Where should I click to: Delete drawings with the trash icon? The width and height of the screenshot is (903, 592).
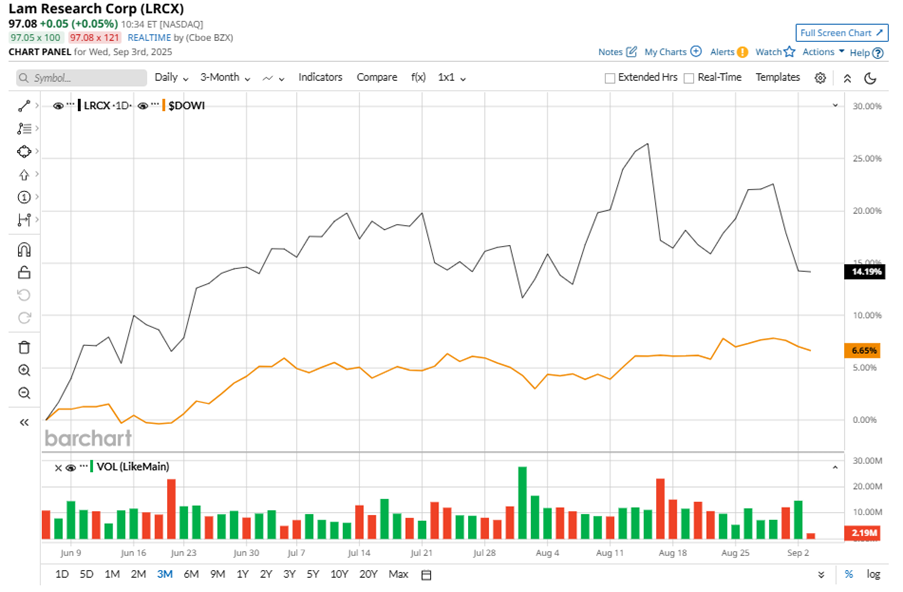click(x=24, y=347)
